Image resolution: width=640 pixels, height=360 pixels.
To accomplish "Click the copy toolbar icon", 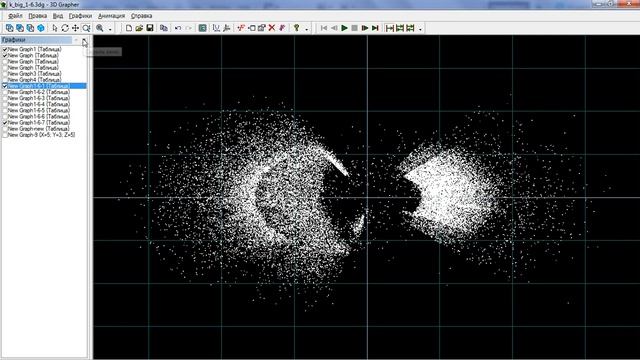I will (164, 28).
